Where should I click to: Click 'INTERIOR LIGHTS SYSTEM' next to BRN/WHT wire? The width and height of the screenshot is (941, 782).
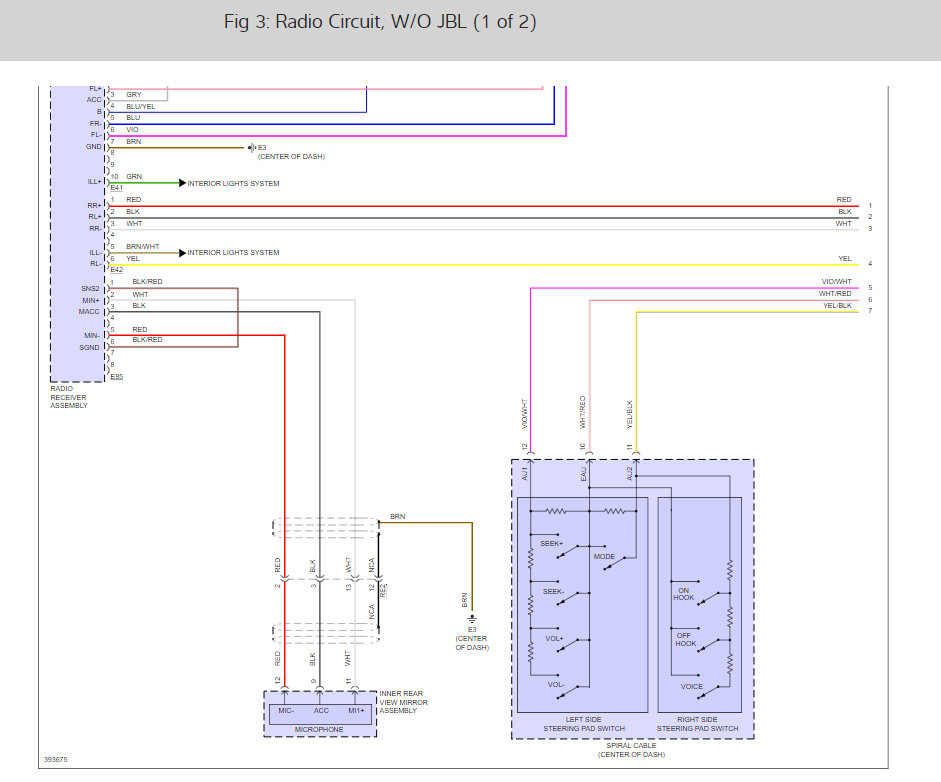pyautogui.click(x=233, y=253)
